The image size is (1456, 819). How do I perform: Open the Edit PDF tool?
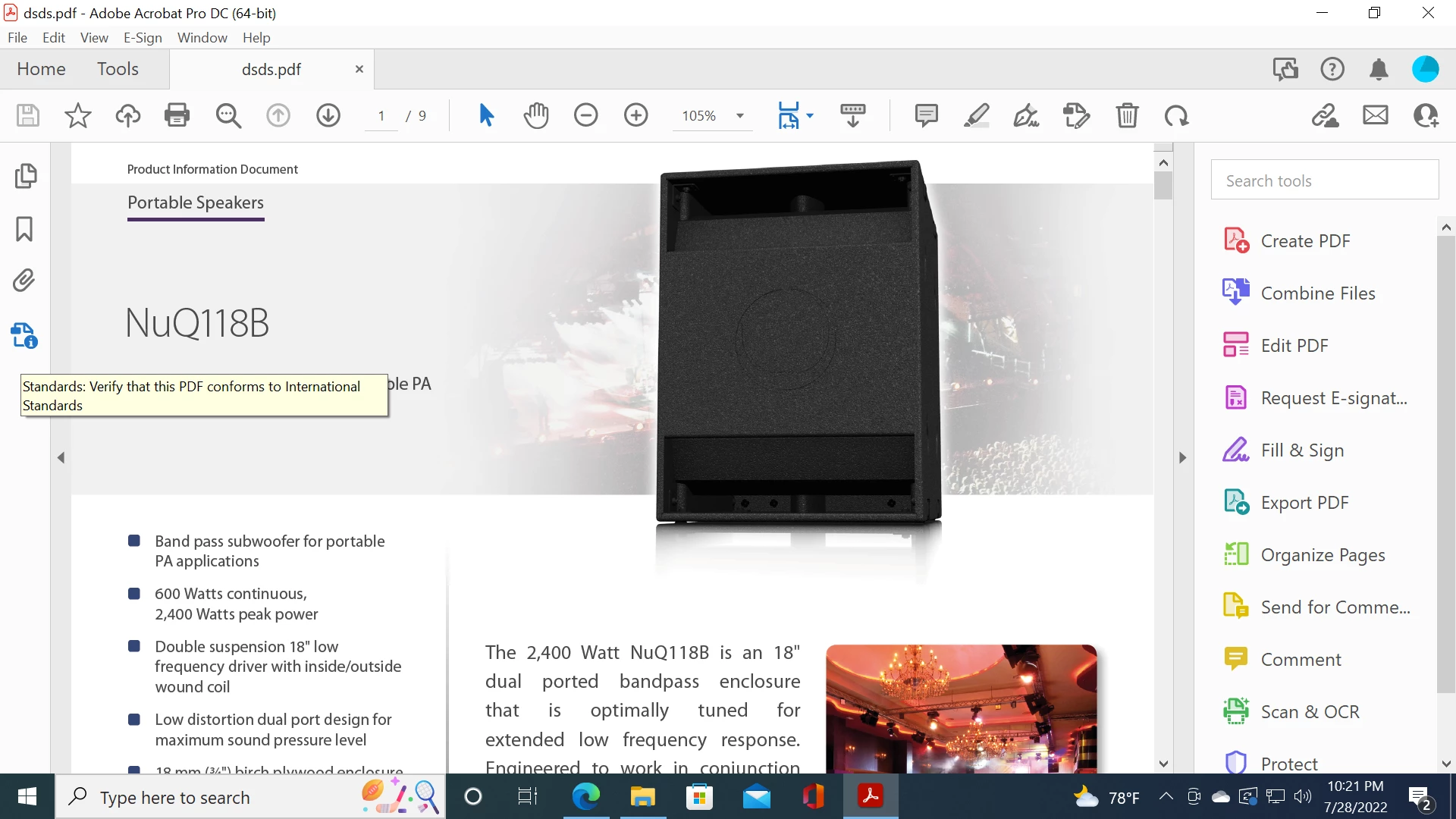click(x=1294, y=345)
